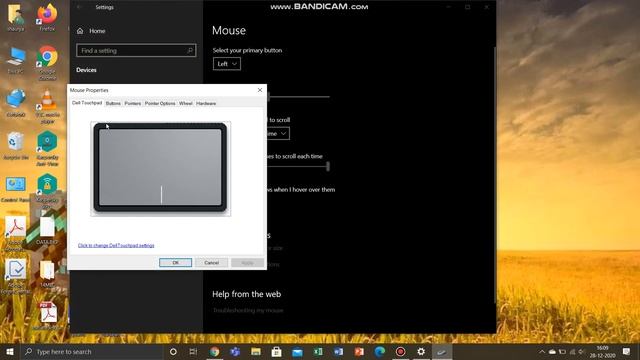Open This PC desktop icon
Screen dimensions: 640x360
(x=16, y=60)
